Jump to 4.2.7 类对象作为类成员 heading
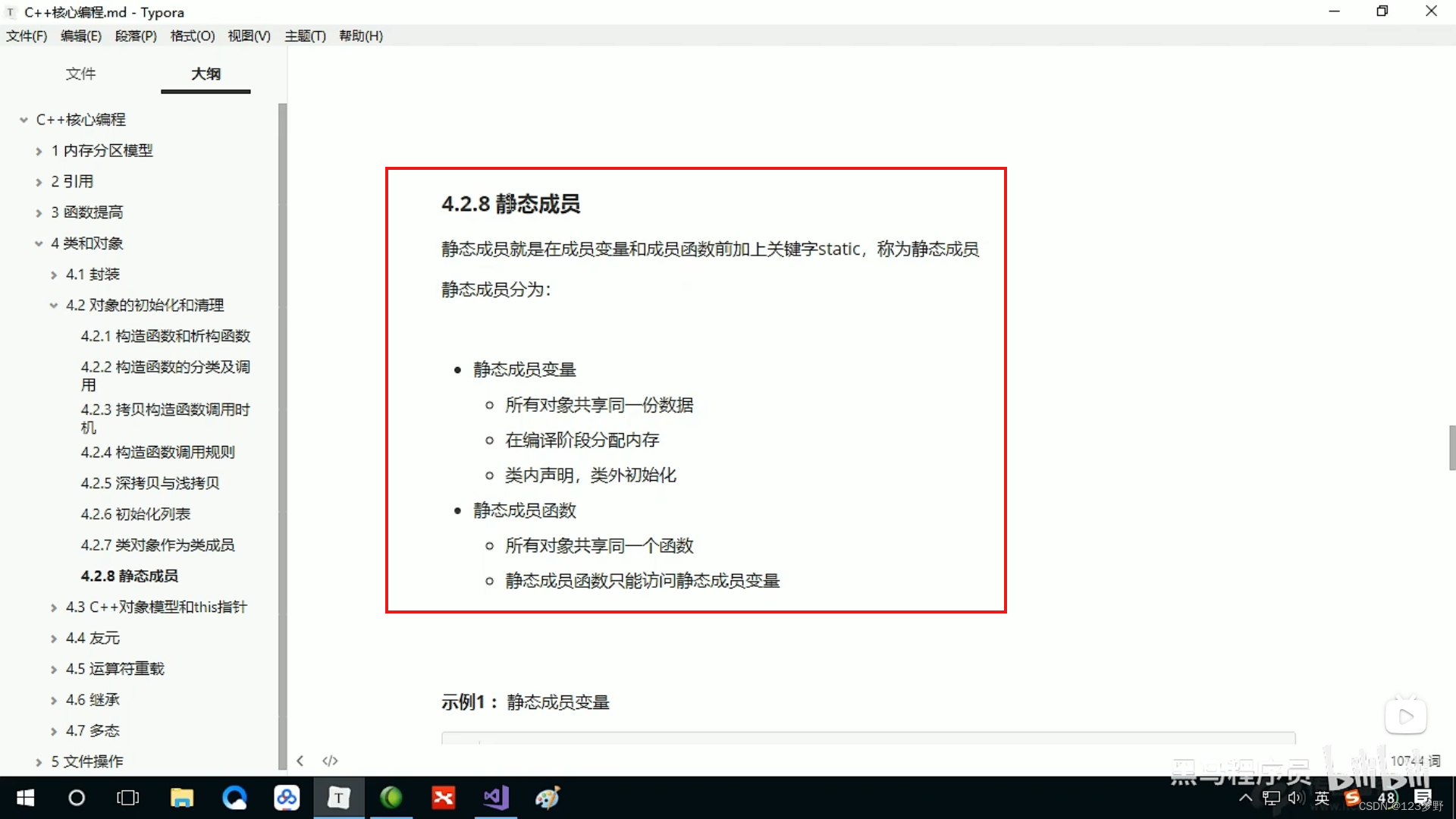 [x=158, y=545]
